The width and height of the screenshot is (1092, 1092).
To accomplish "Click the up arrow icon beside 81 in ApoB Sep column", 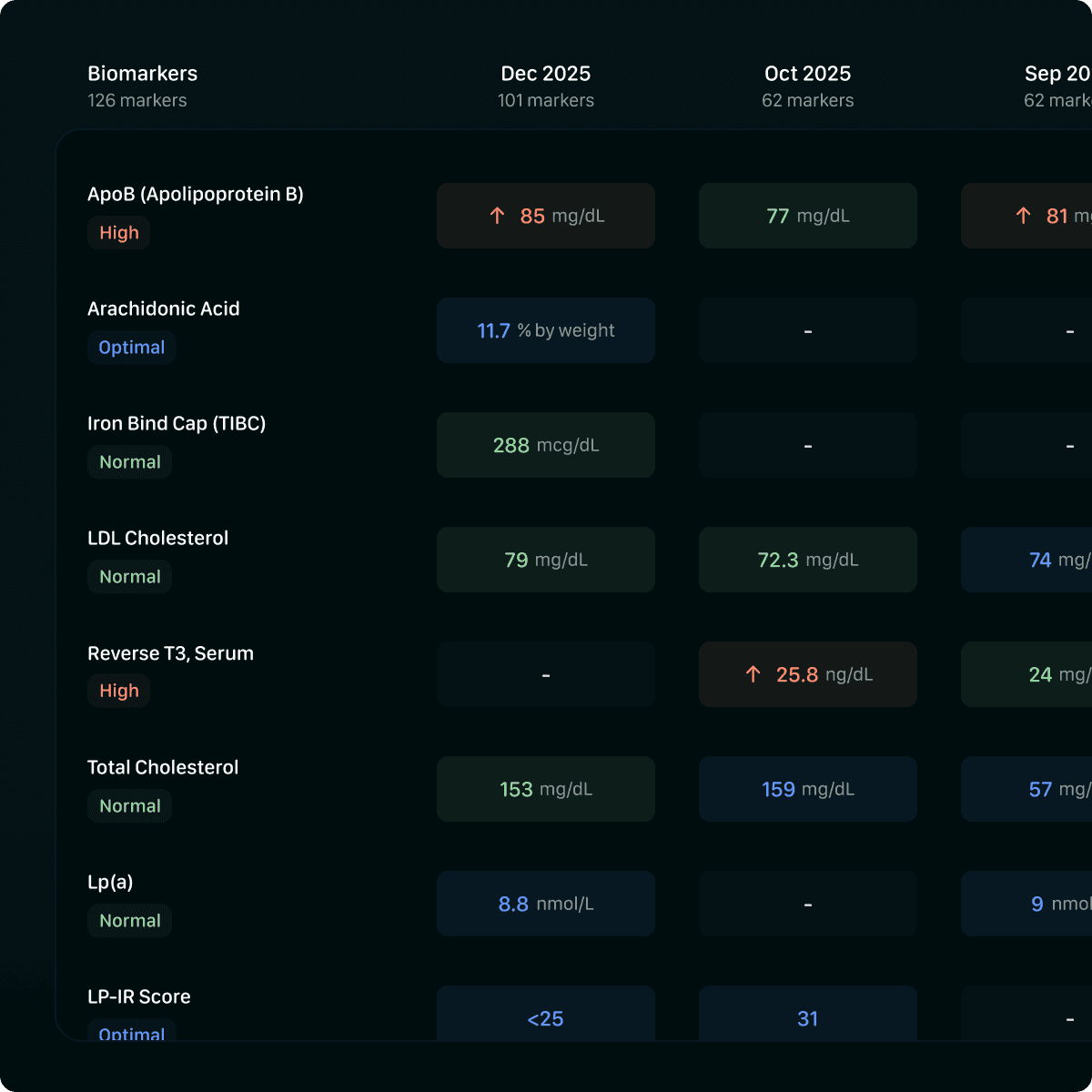I will click(x=1023, y=216).
